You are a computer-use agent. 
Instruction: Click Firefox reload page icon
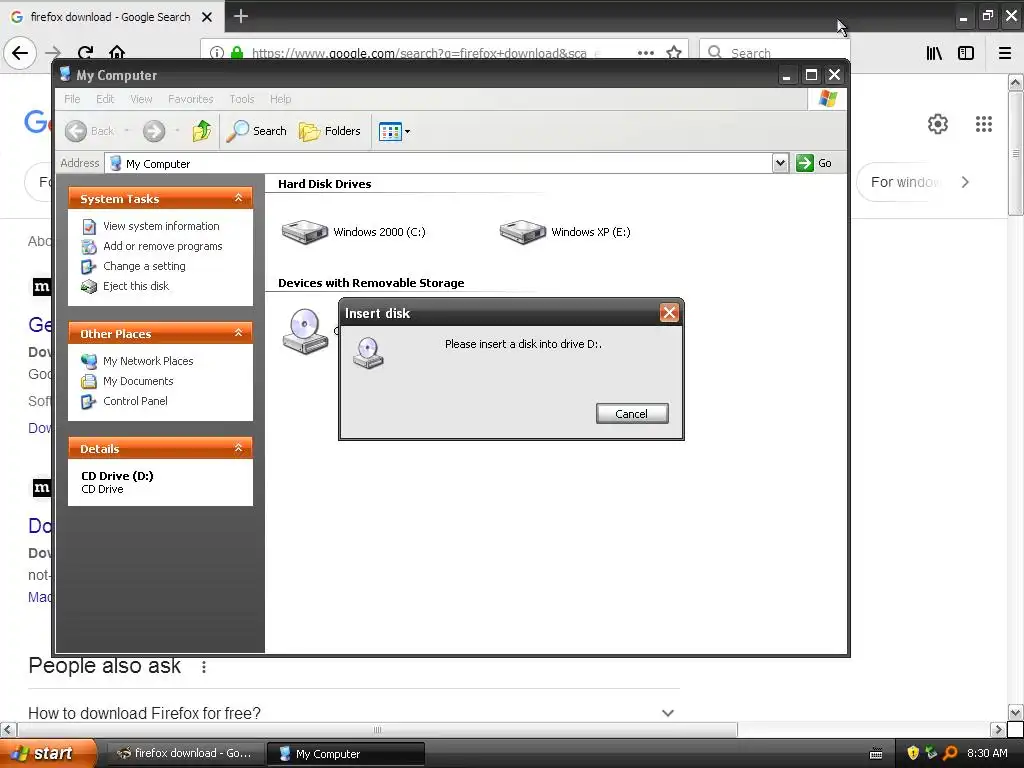point(85,53)
